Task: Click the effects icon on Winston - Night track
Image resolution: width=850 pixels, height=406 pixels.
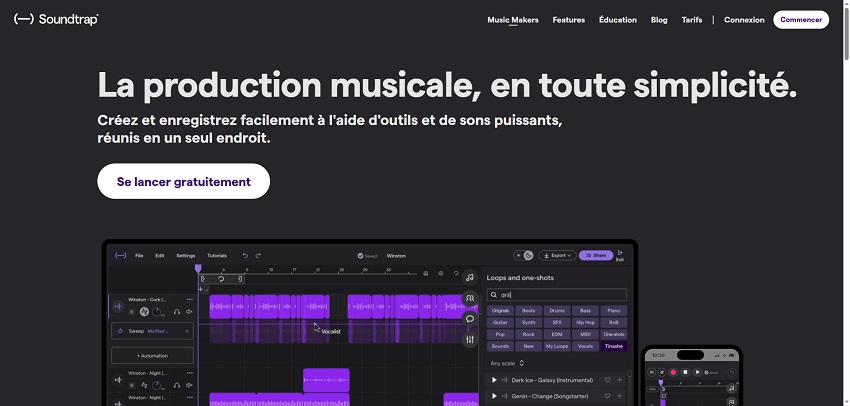Action: [144, 385]
